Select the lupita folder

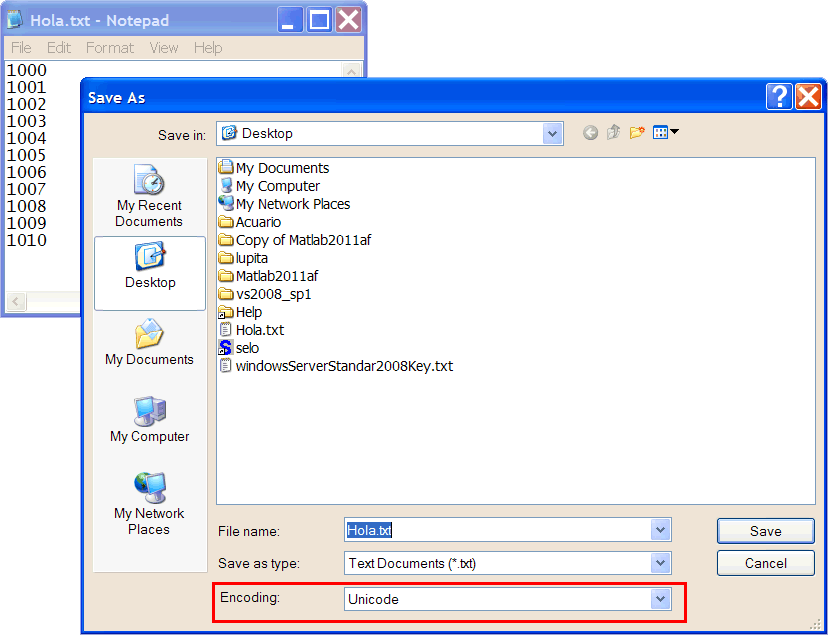(243, 258)
